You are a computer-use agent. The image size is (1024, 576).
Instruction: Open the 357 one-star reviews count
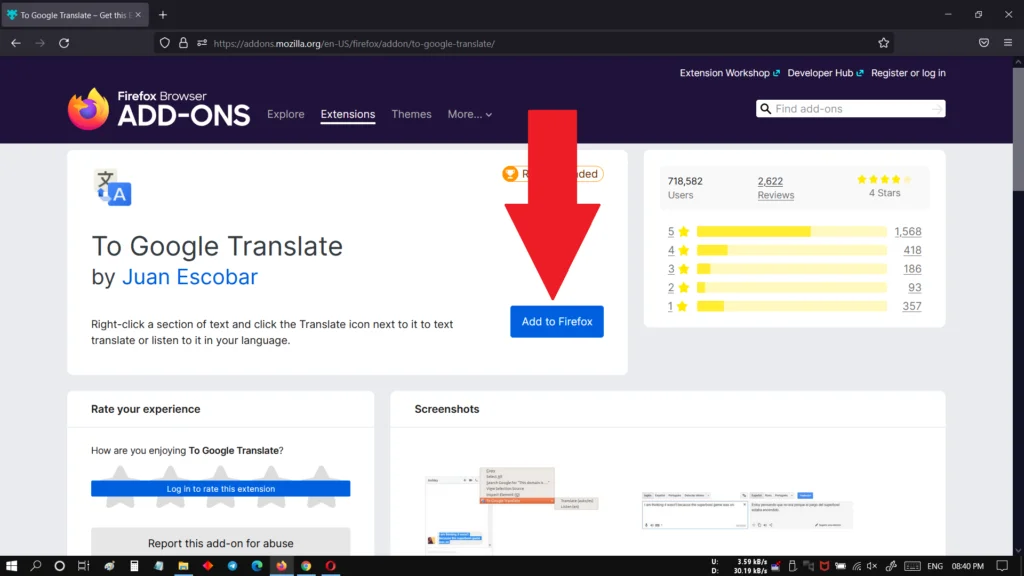[912, 306]
